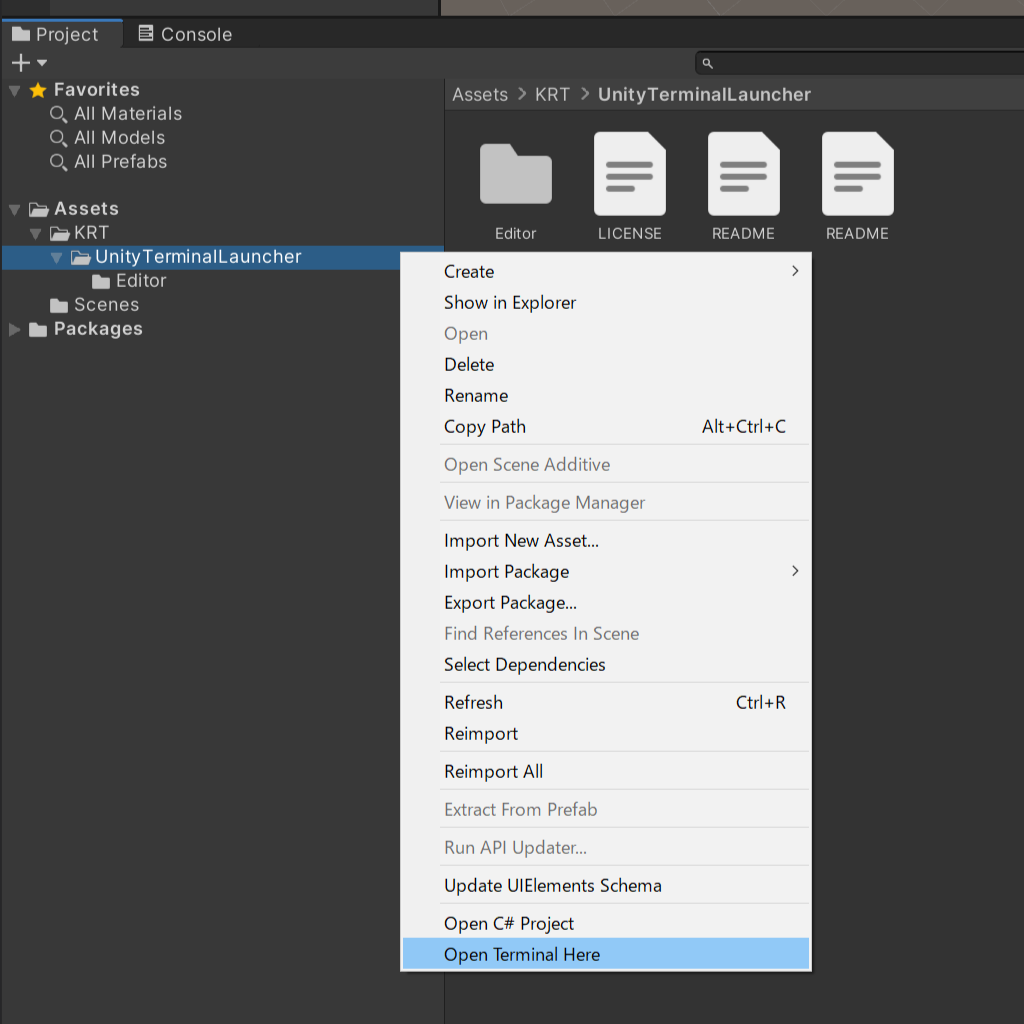Open the Create submenu

(x=605, y=271)
